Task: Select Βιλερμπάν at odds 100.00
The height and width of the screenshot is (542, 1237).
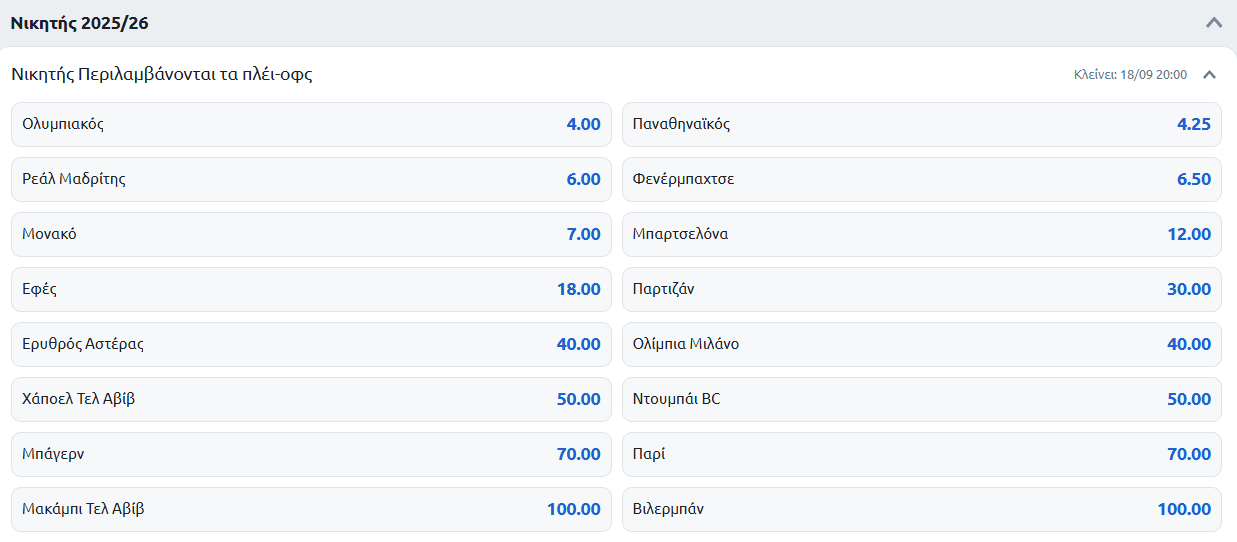Action: click(x=922, y=509)
